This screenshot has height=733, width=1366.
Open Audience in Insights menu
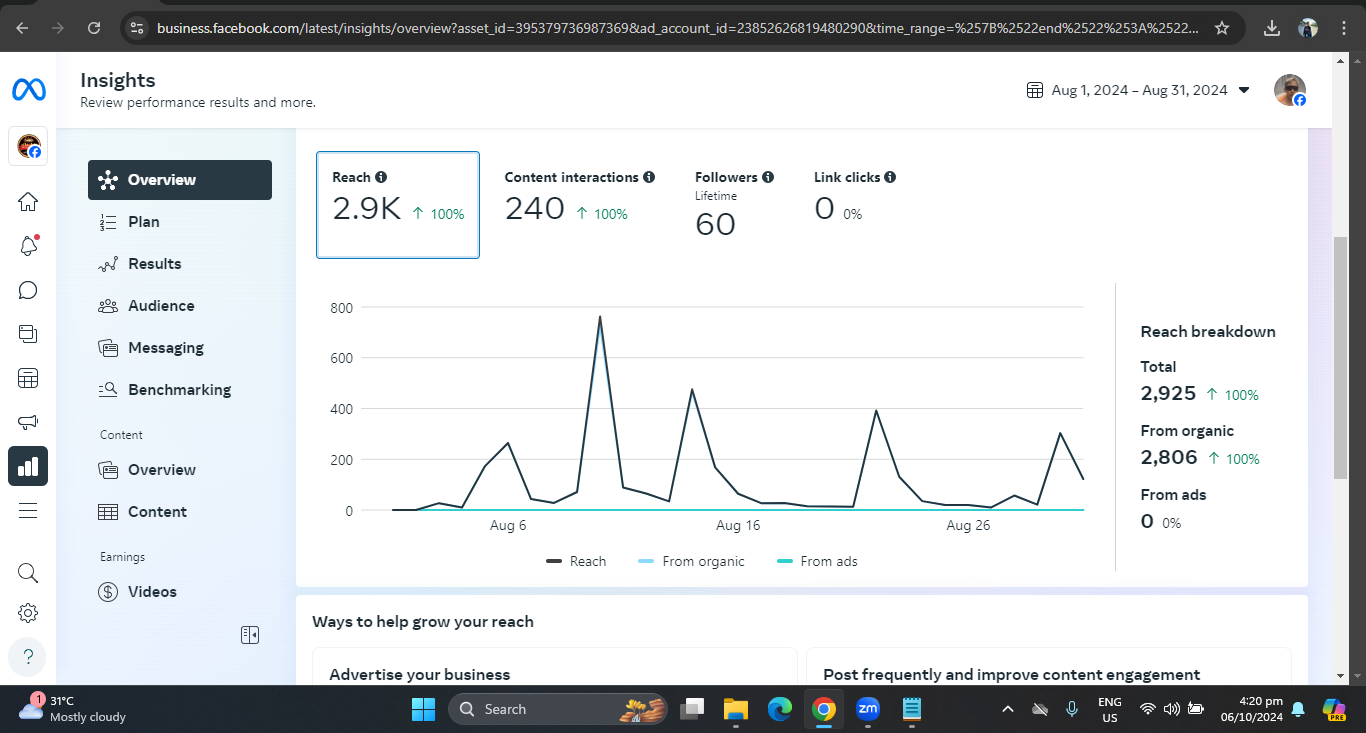pyautogui.click(x=180, y=306)
